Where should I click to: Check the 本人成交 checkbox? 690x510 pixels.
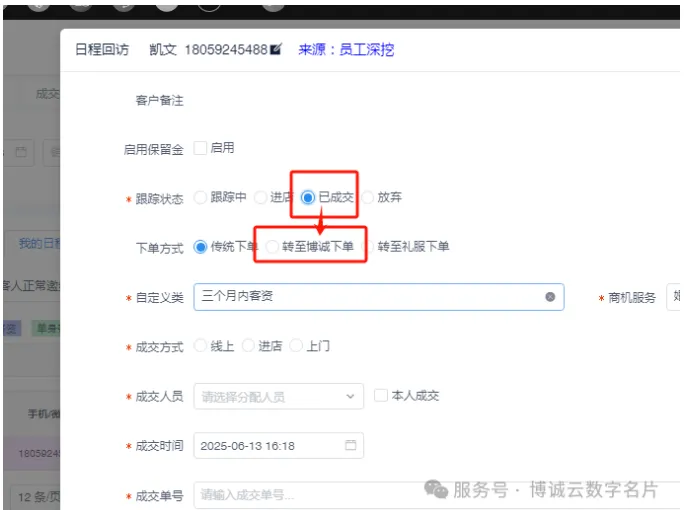380,396
